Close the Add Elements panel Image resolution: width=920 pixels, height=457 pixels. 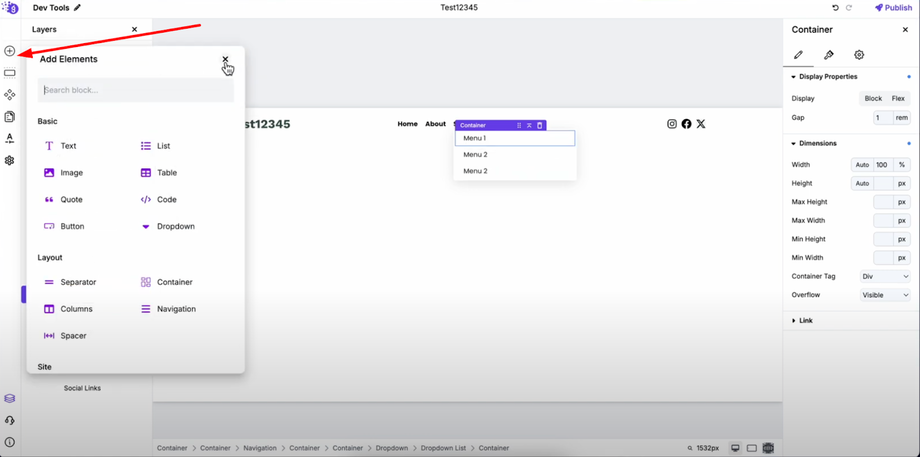pos(225,59)
